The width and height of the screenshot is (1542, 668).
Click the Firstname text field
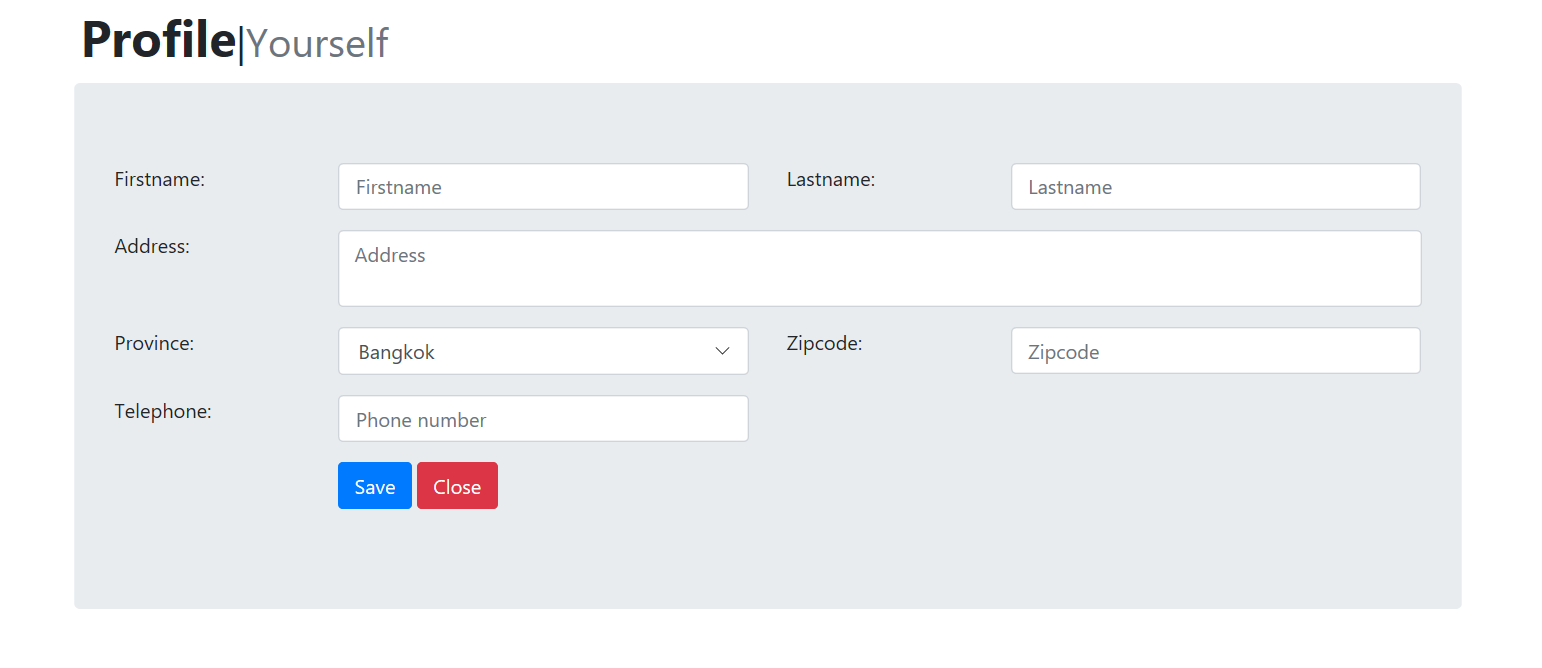point(543,187)
